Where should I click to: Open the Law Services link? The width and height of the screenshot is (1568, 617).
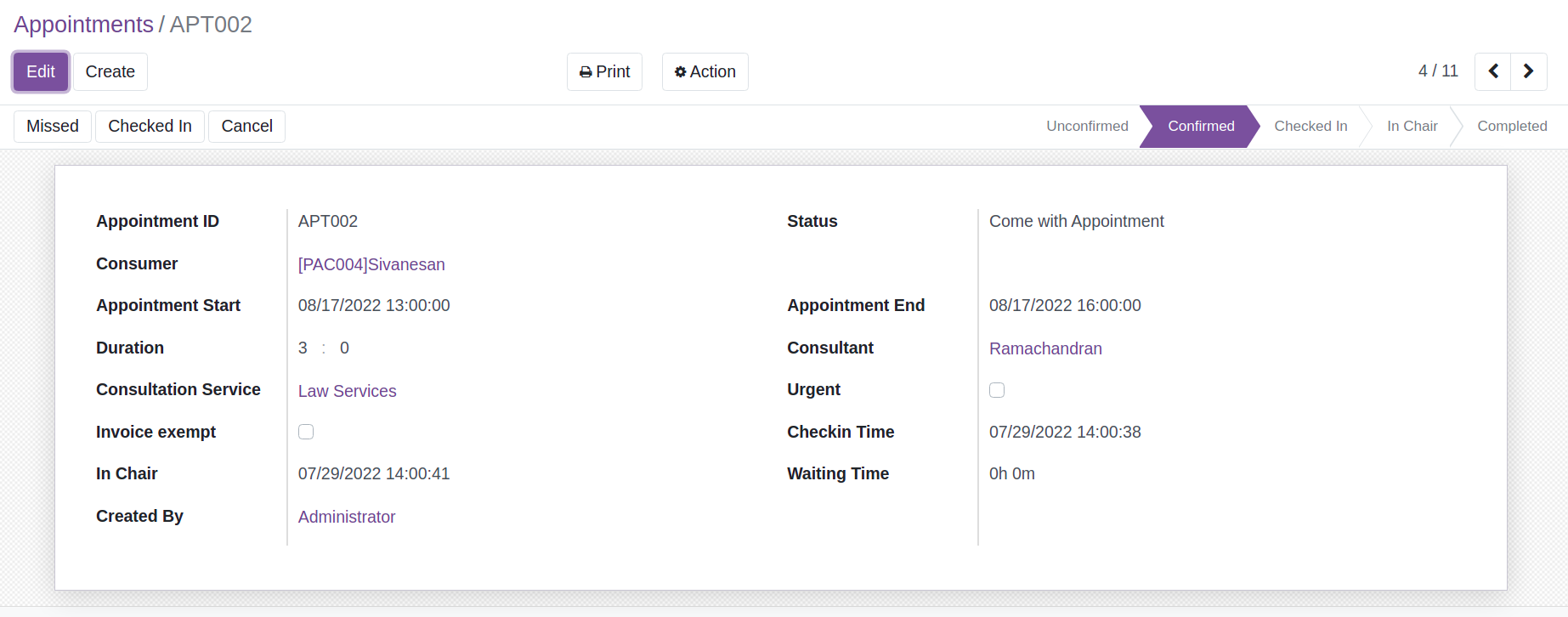[347, 391]
